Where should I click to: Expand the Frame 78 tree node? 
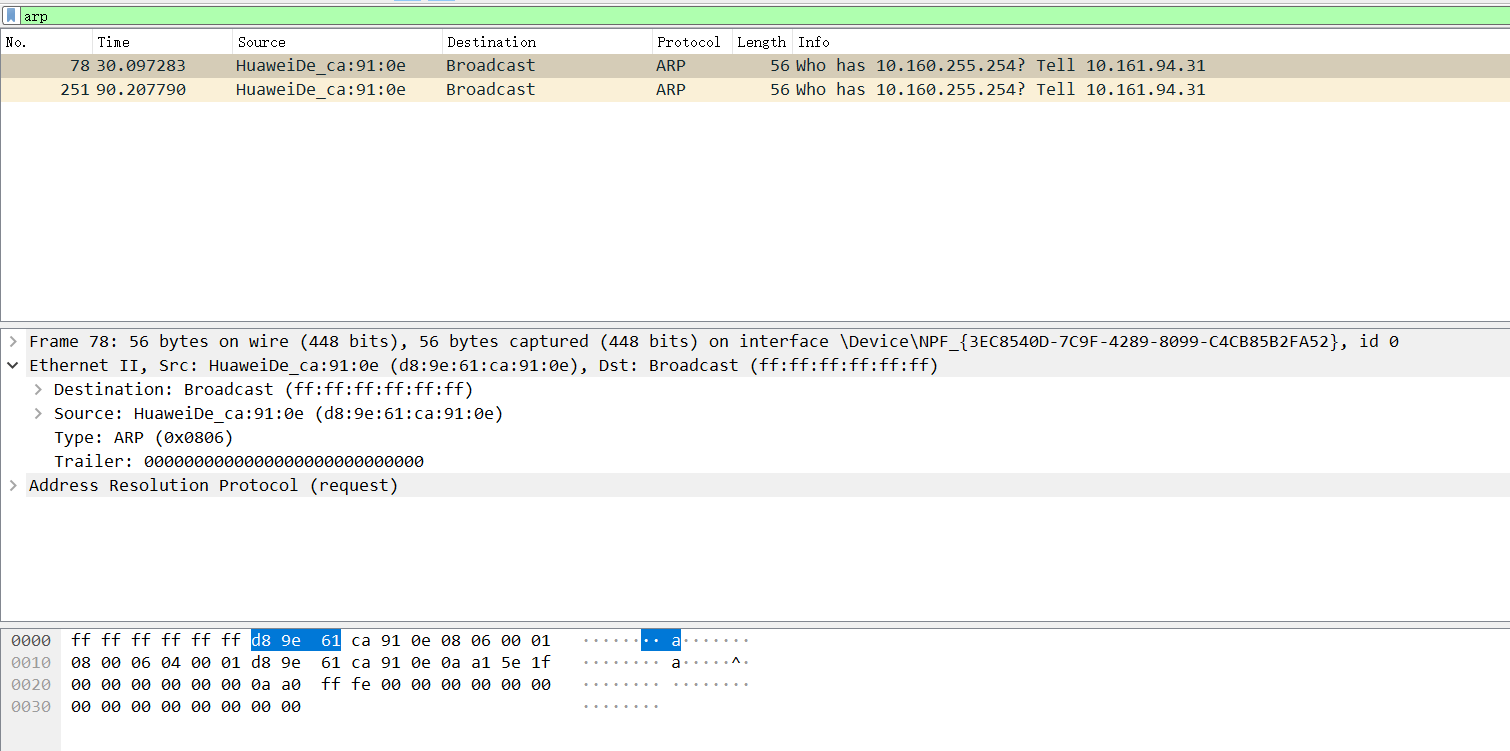point(13,342)
